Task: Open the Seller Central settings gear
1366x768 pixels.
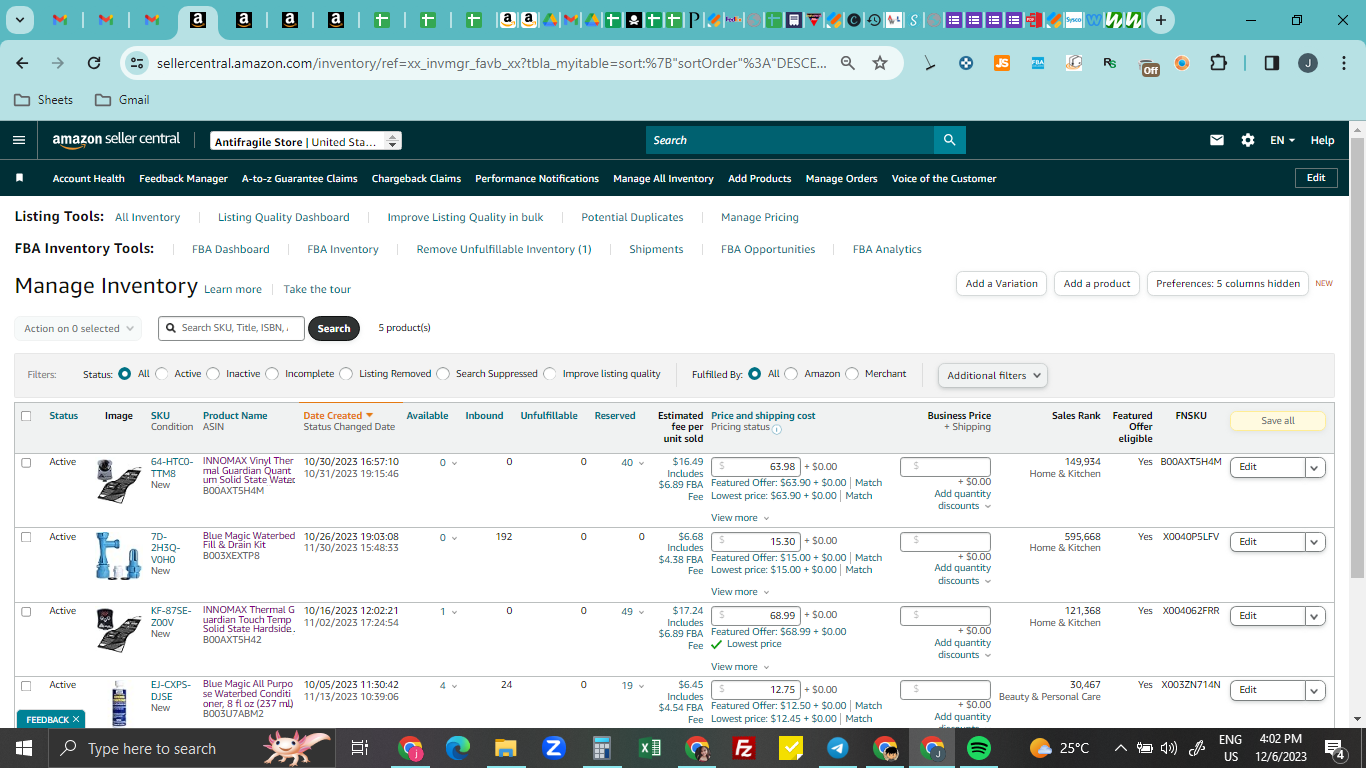Action: point(1248,140)
